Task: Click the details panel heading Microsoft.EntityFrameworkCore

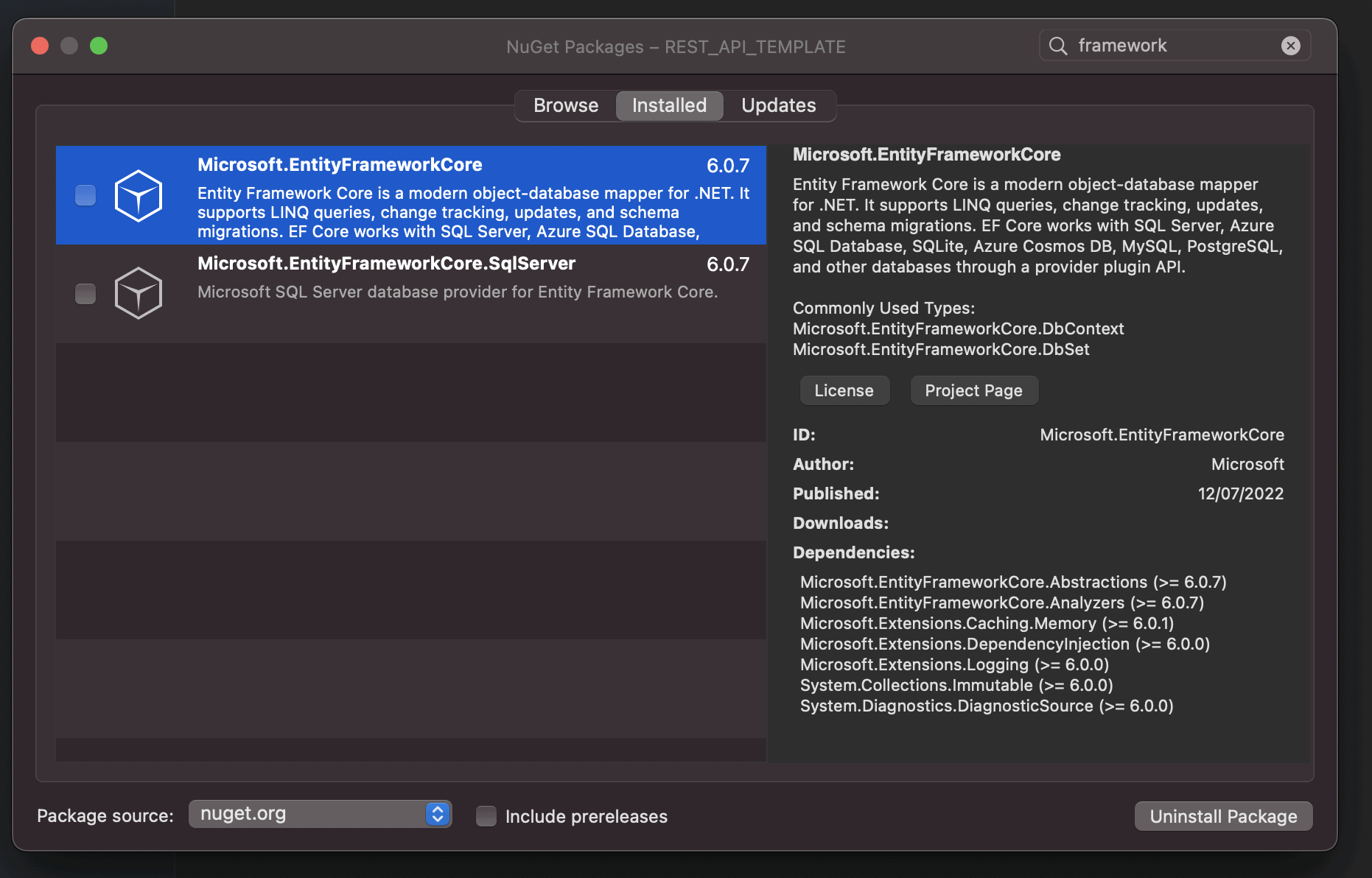Action: click(926, 155)
